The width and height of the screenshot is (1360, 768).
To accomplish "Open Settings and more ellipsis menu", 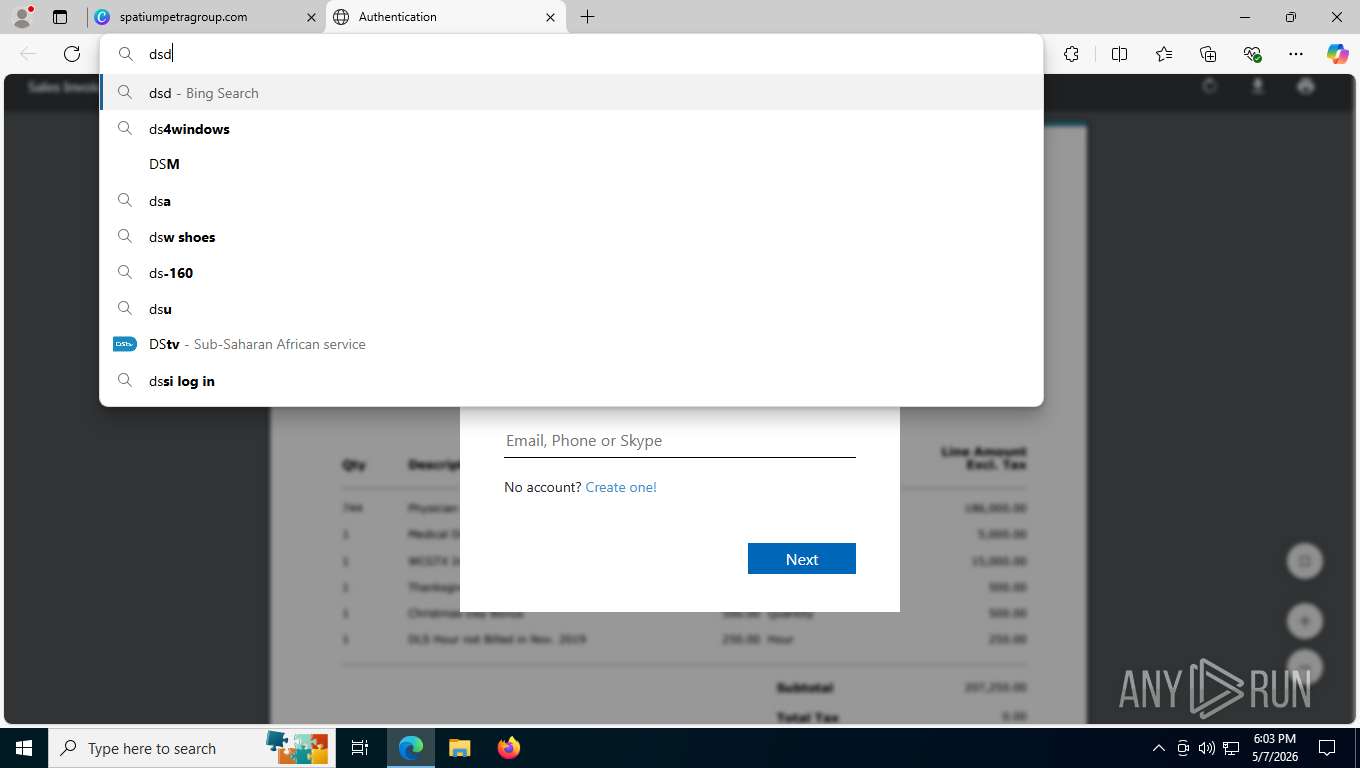I will tap(1296, 54).
